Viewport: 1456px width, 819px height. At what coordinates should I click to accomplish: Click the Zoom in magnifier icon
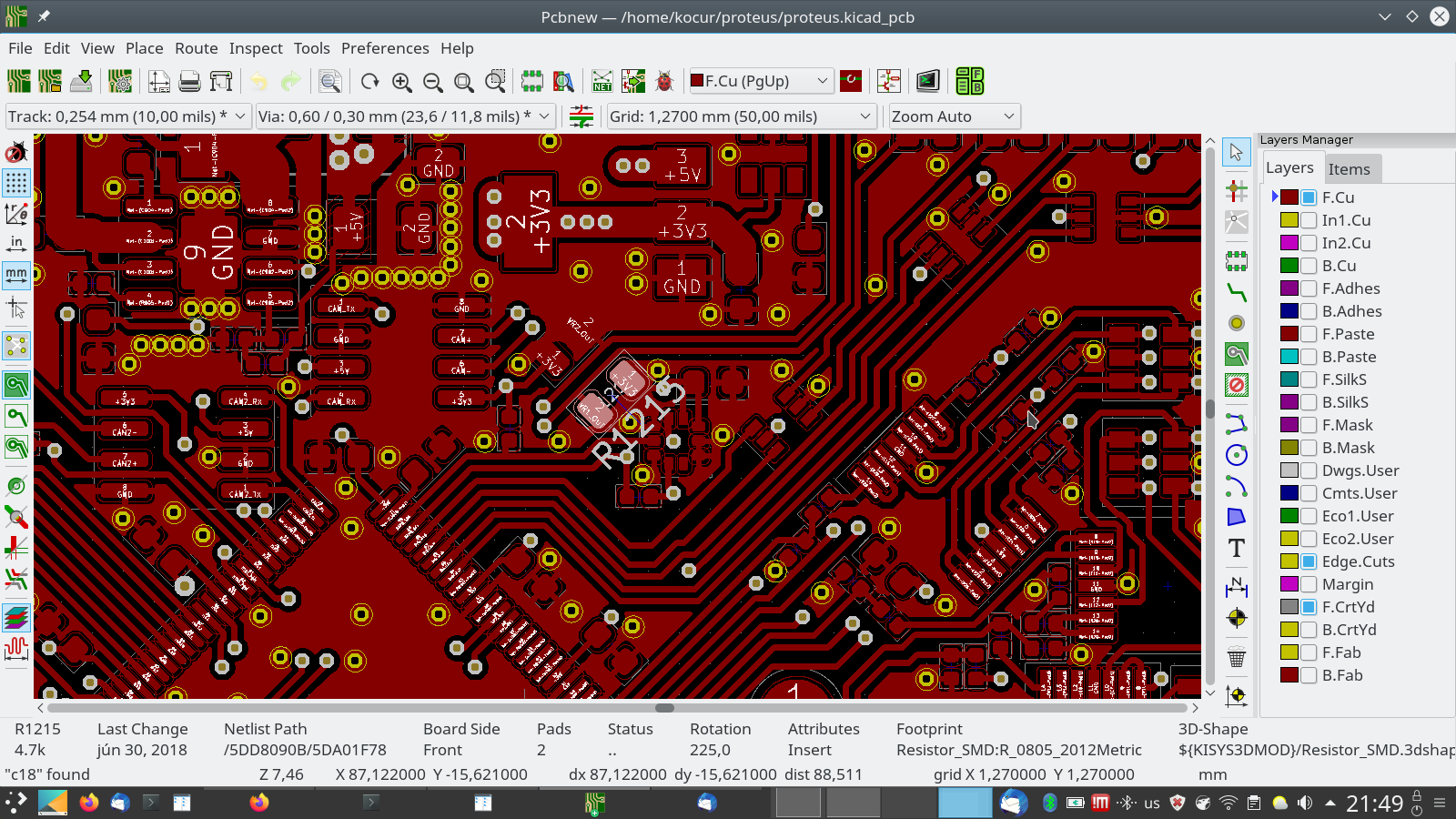(401, 81)
